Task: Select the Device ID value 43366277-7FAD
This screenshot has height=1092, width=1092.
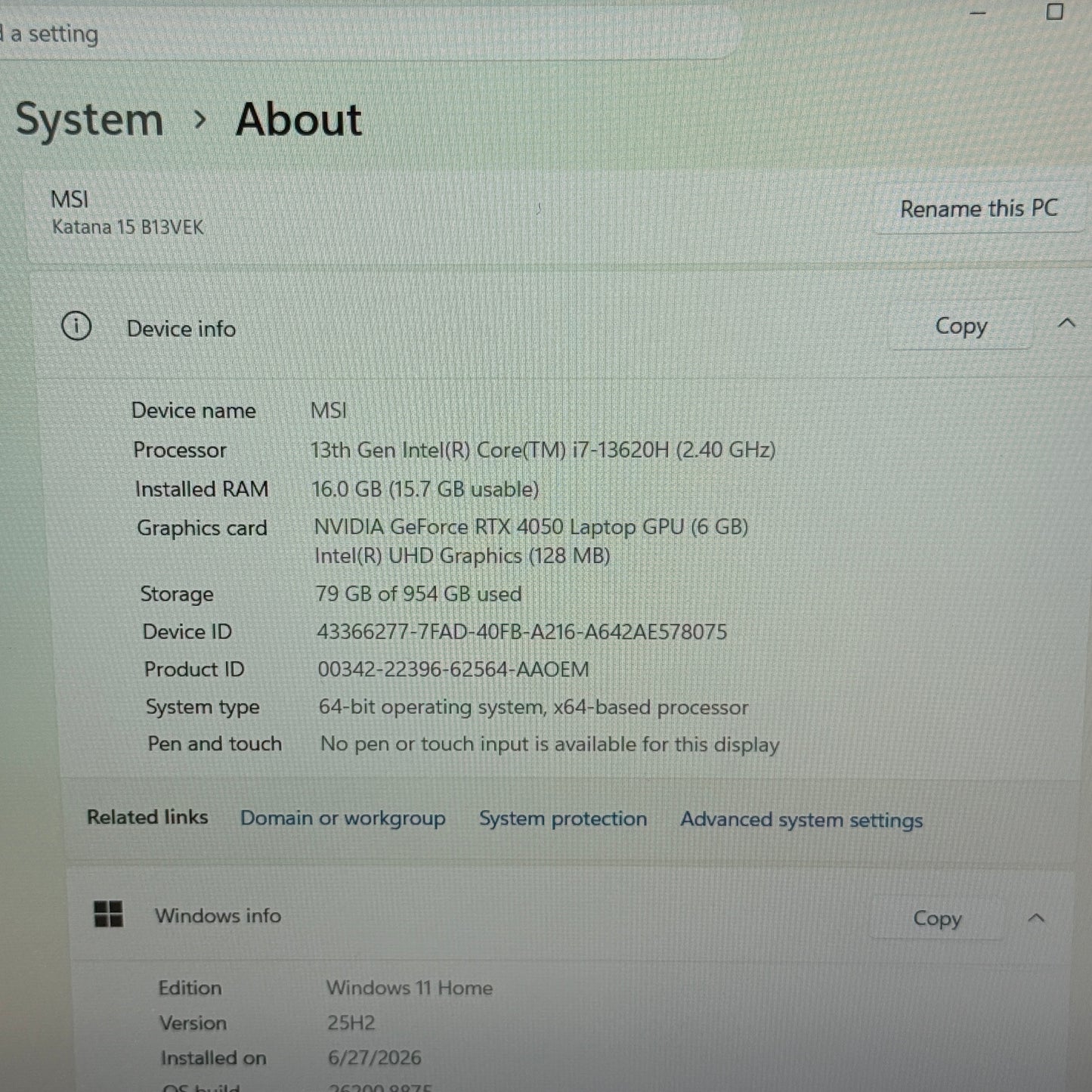Action: click(x=521, y=632)
